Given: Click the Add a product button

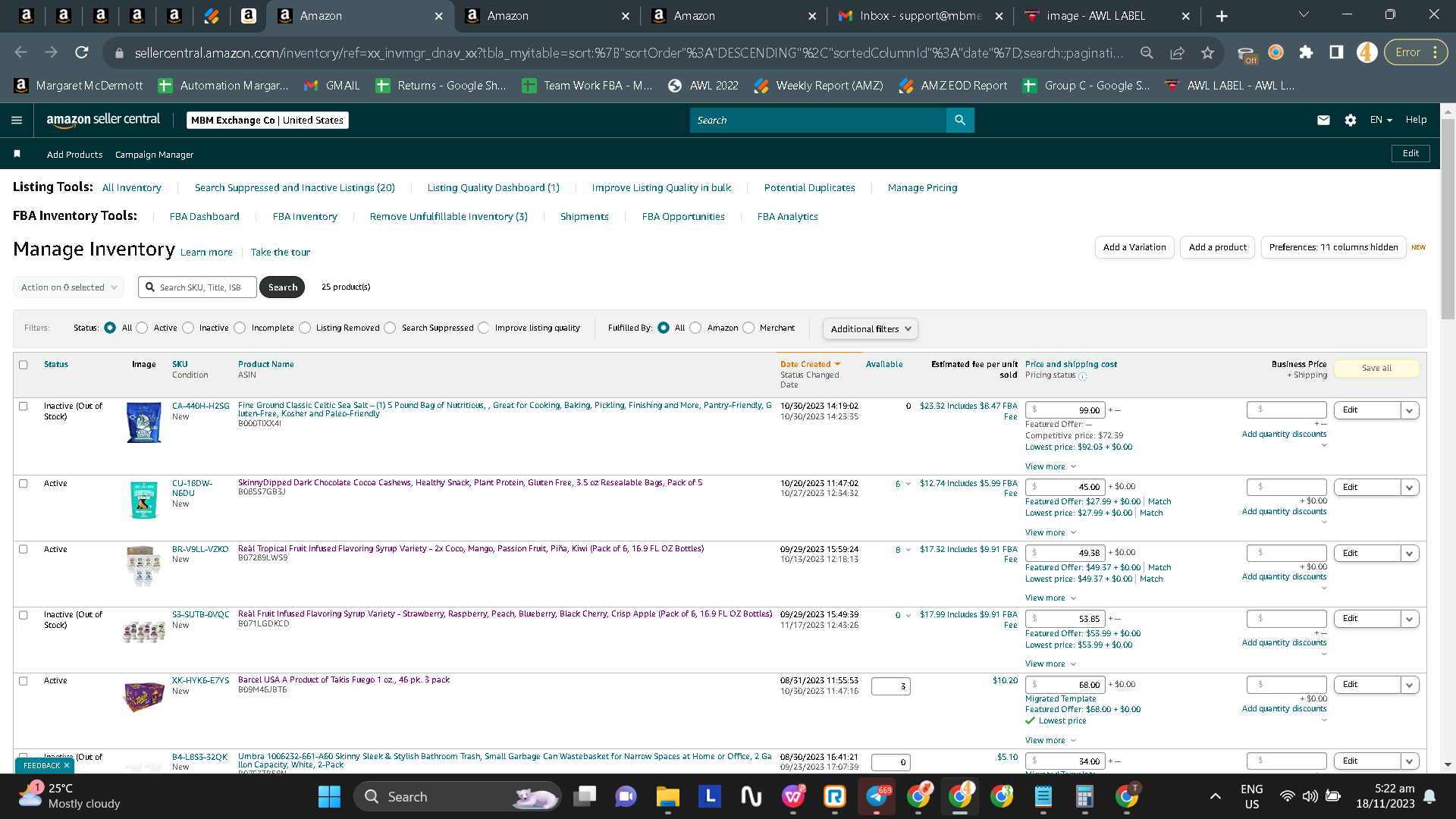Looking at the screenshot, I should [x=1217, y=247].
